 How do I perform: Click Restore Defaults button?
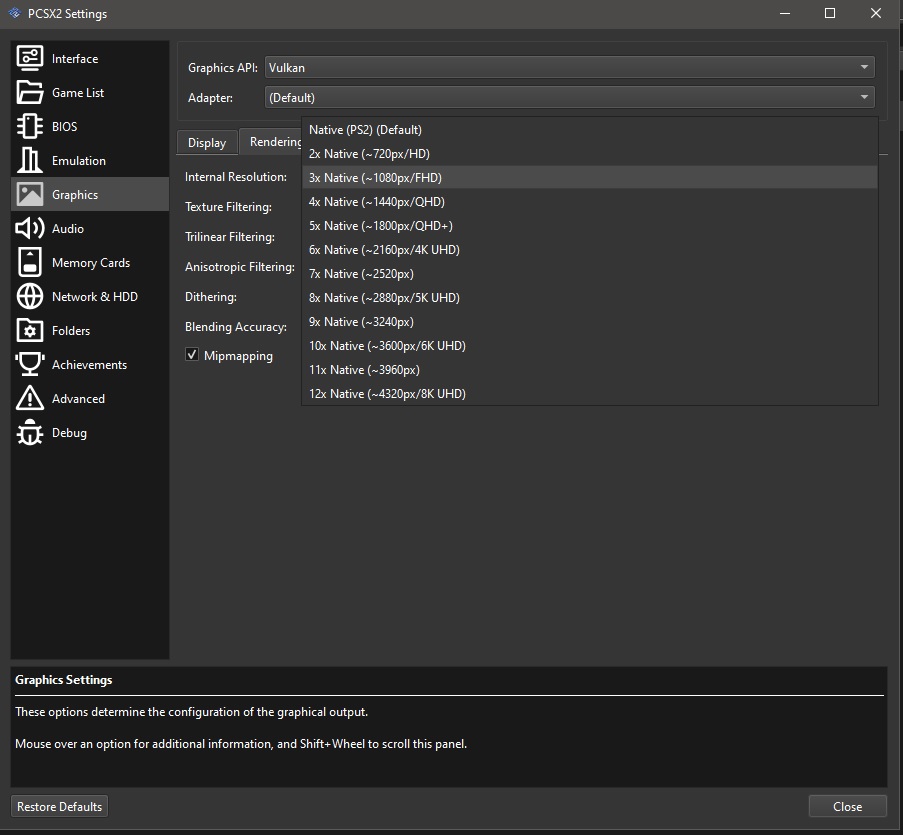59,806
